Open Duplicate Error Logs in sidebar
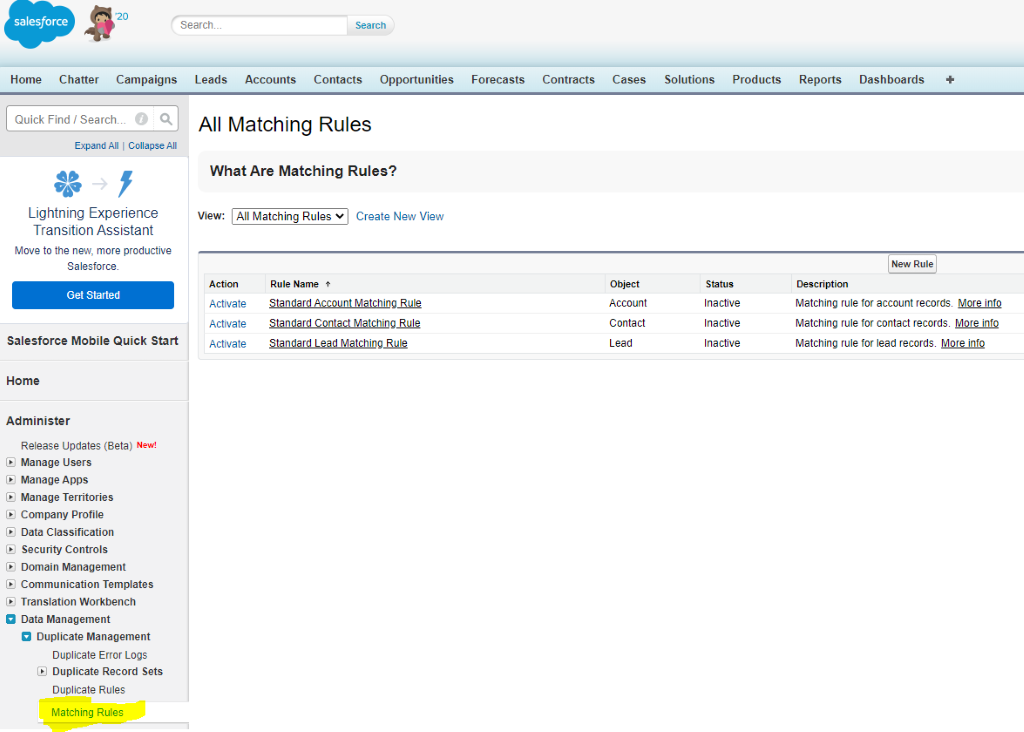 pyautogui.click(x=99, y=654)
